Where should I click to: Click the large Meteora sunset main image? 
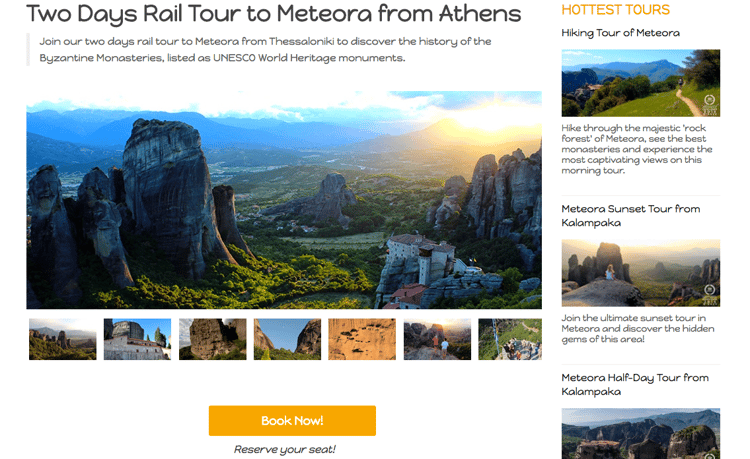284,200
